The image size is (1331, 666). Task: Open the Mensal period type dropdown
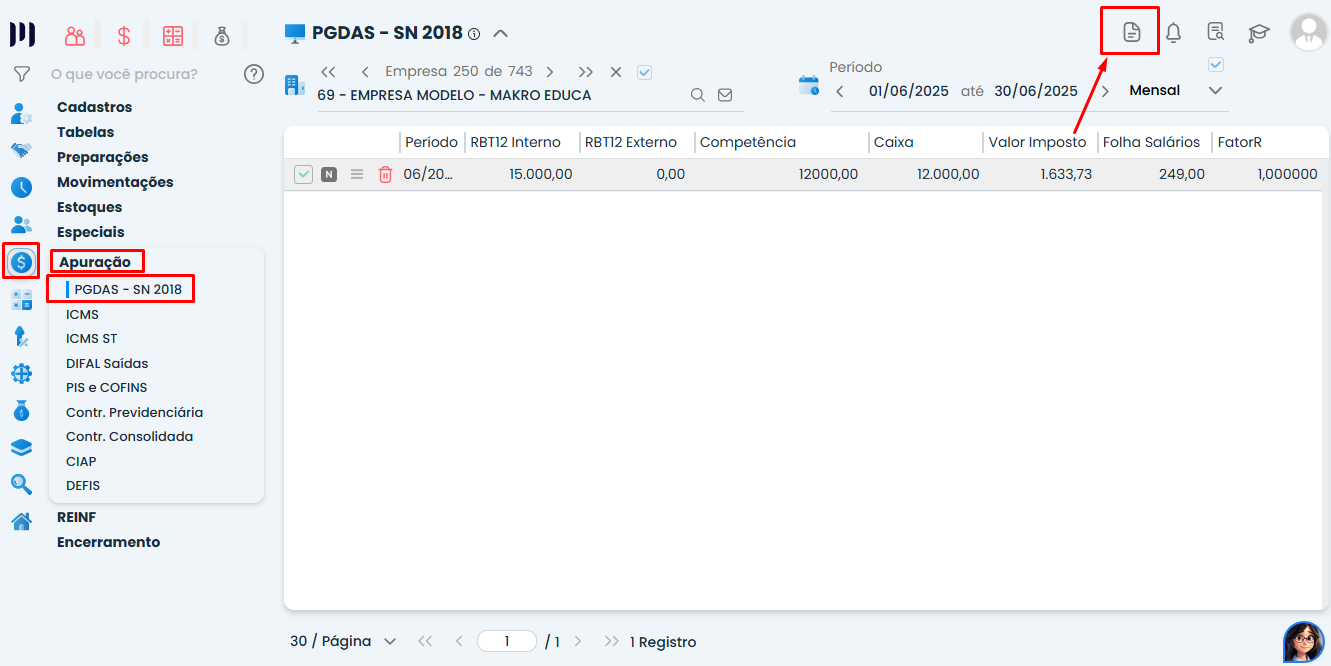coord(1215,91)
